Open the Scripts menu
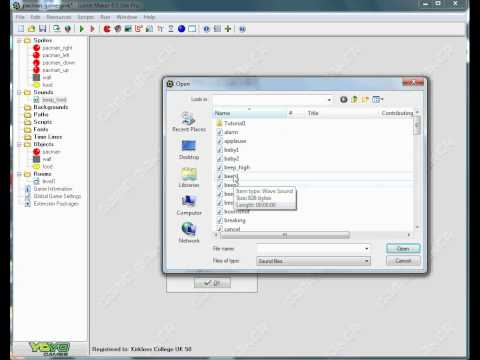Viewport: 480px width, 360px height. click(x=86, y=17)
